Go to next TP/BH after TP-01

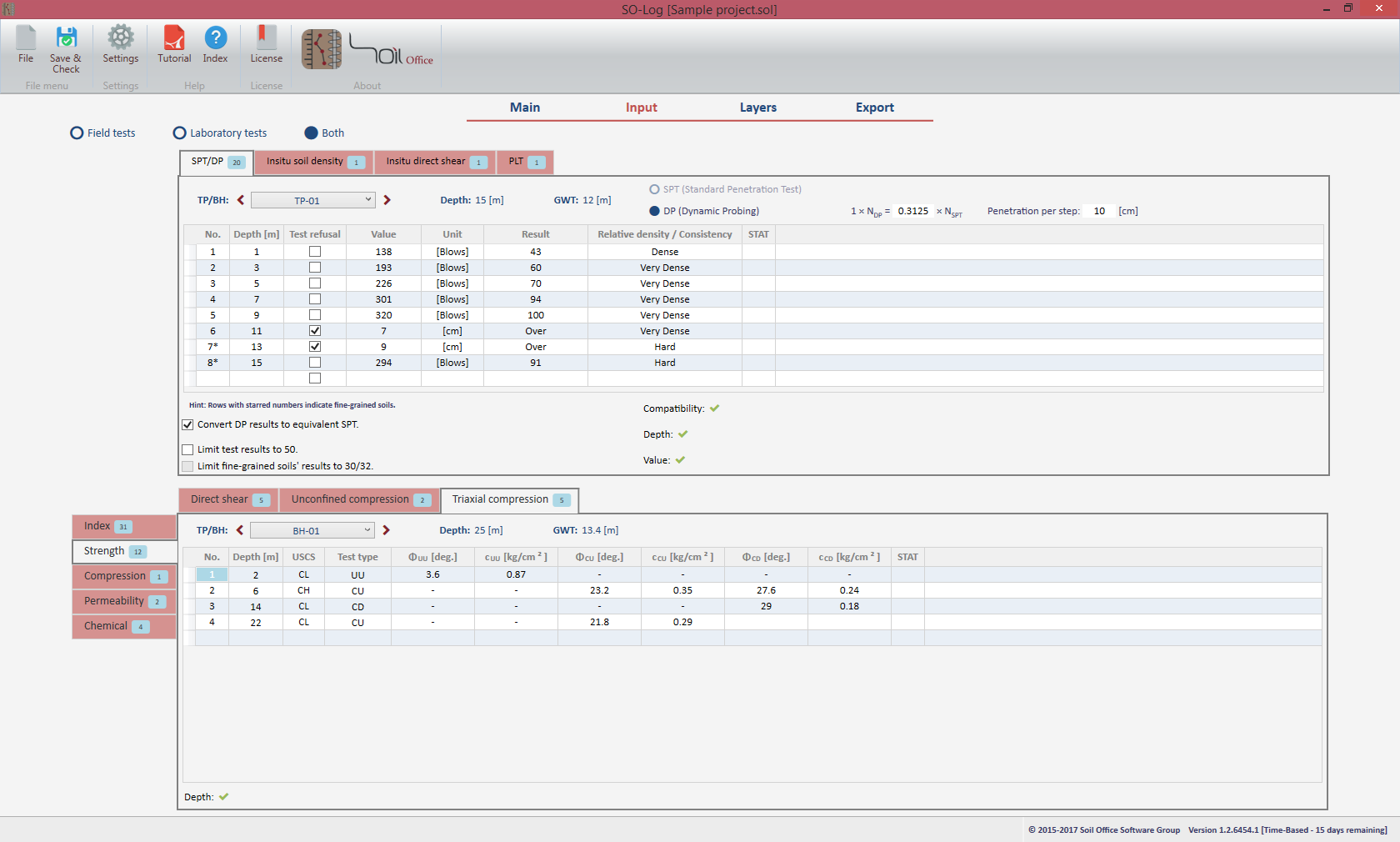pos(387,200)
